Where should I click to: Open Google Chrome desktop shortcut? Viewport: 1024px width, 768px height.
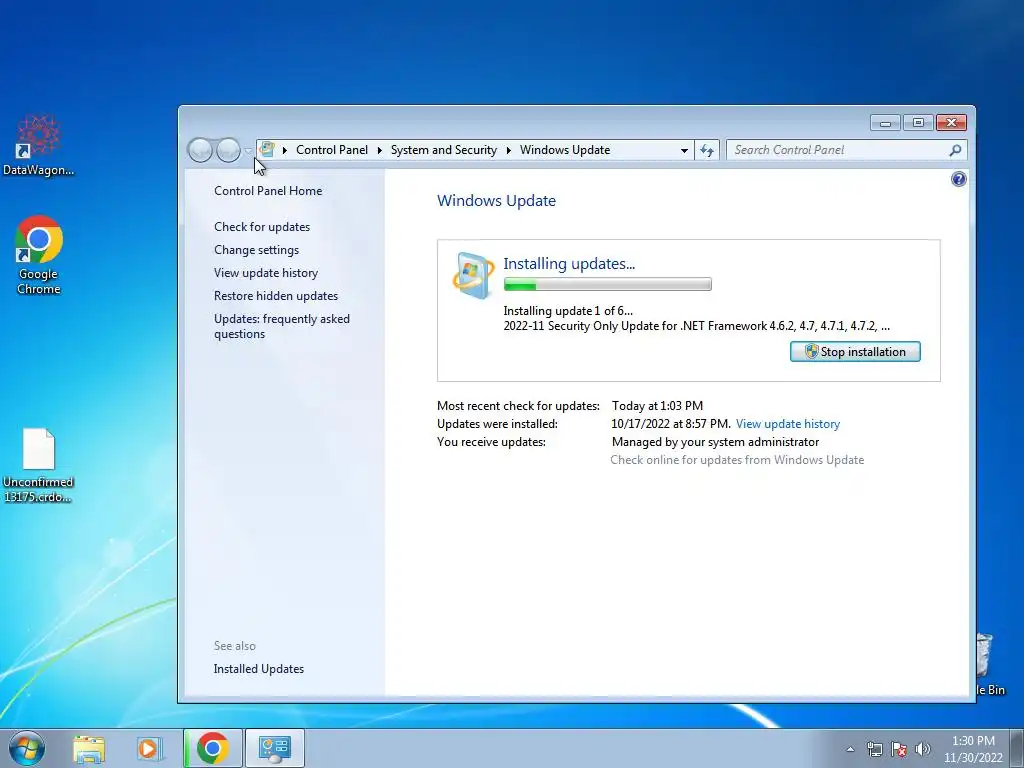(x=39, y=255)
